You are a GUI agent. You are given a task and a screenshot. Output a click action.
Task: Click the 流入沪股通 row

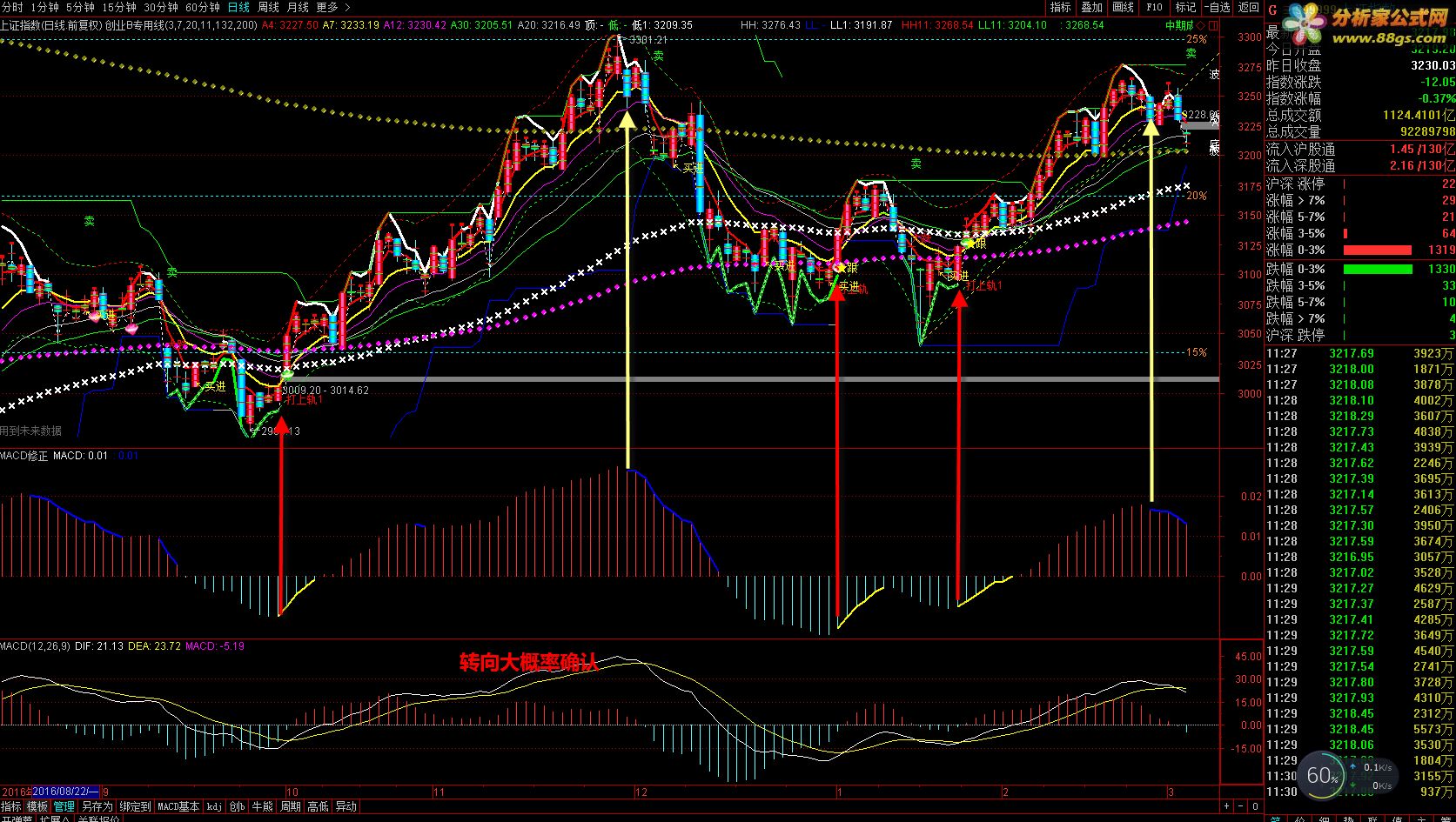(x=1360, y=149)
